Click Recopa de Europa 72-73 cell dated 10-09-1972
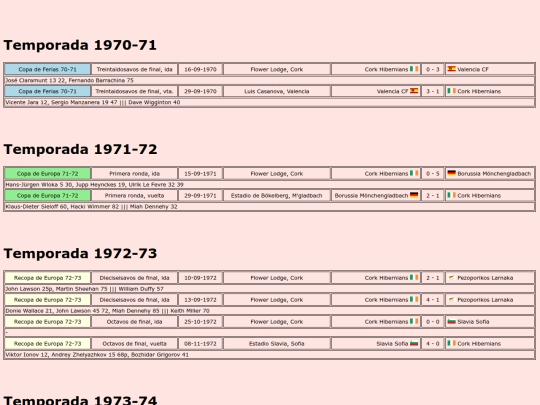The width and height of the screenshot is (540, 405). pos(48,278)
